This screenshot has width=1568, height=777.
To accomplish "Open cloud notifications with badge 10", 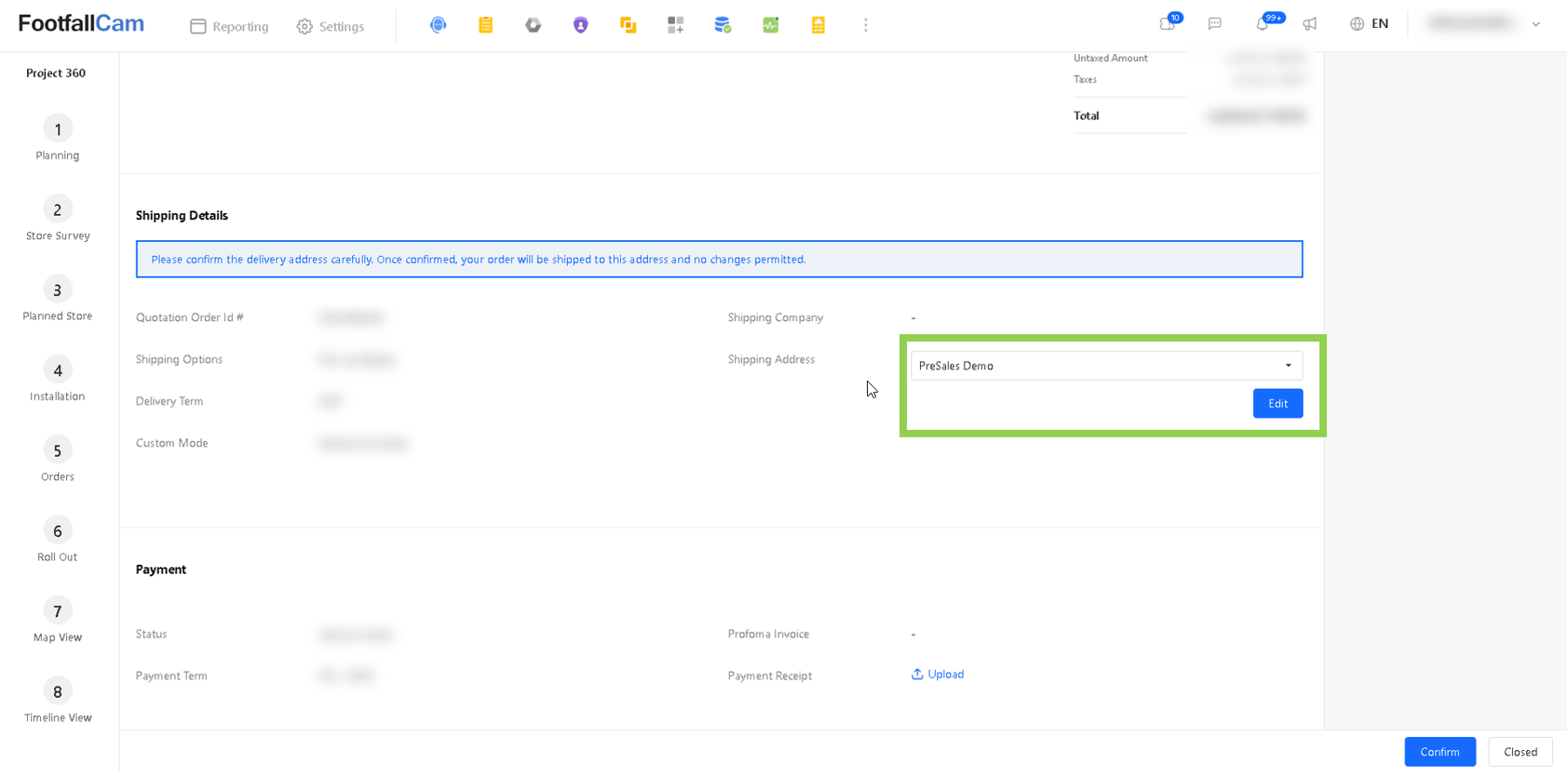I will [x=1169, y=23].
